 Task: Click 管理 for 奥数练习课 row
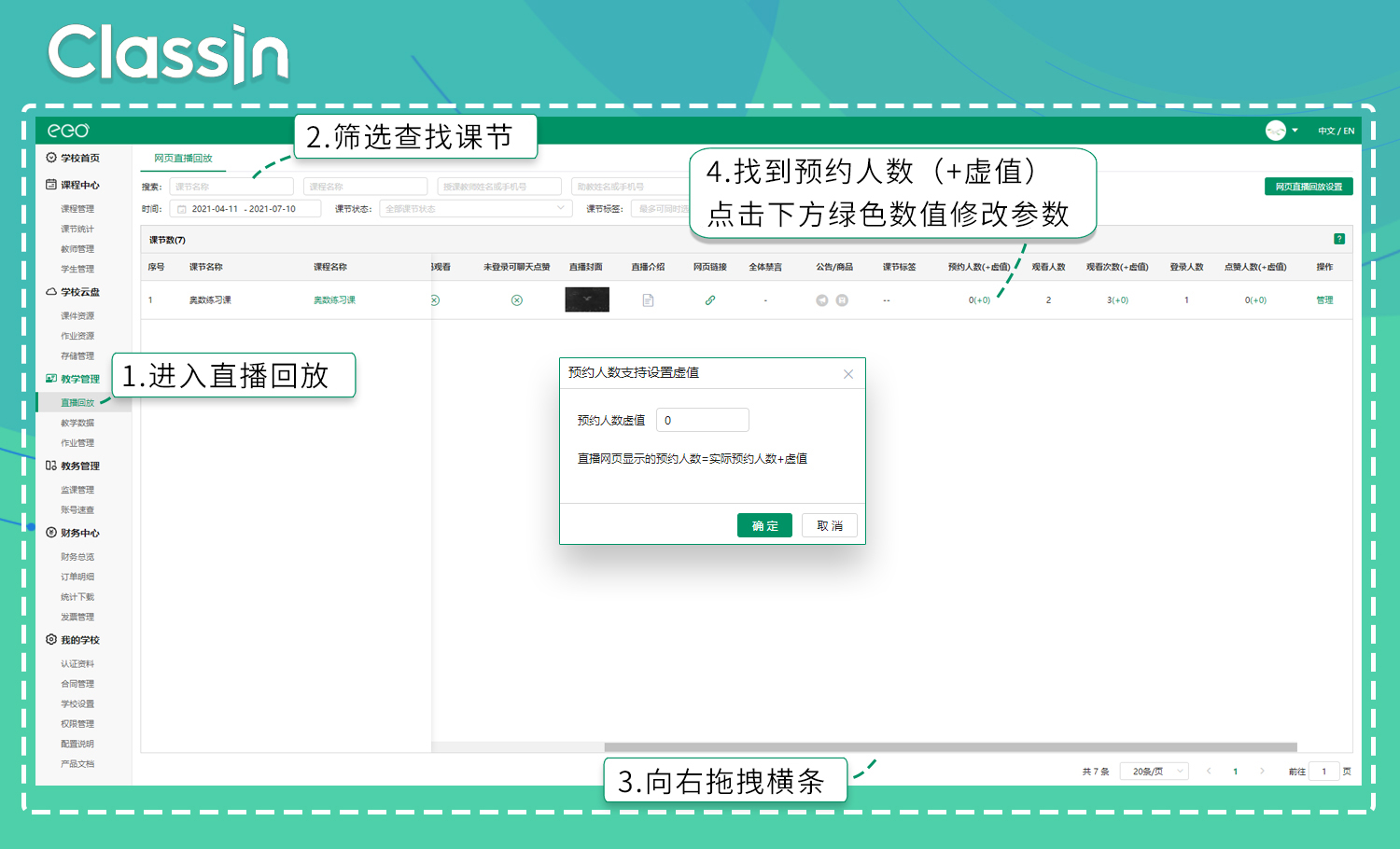pos(1324,300)
